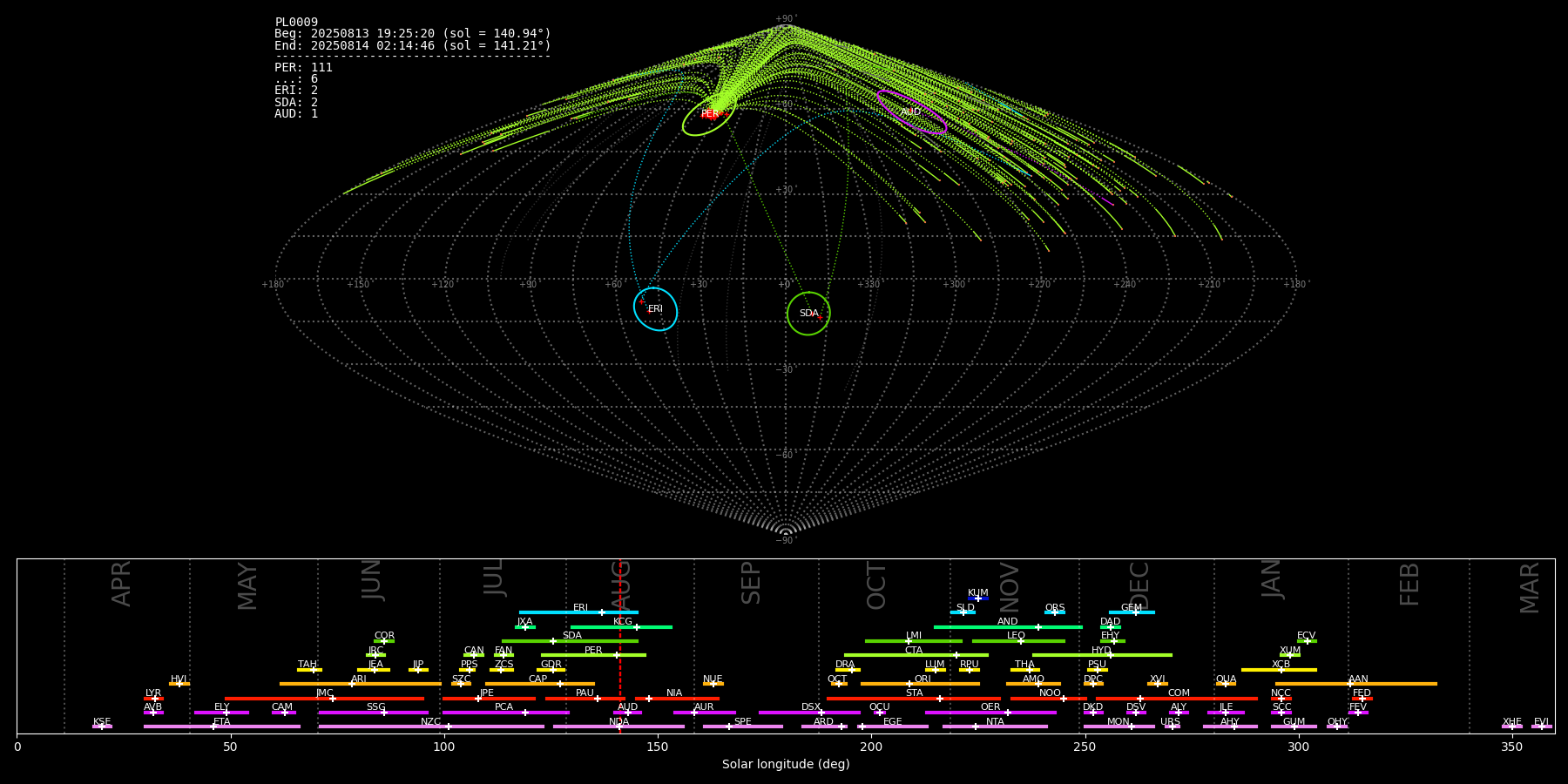Click the AUD: 1 count line
Screen dimensions: 1568x784
point(296,114)
